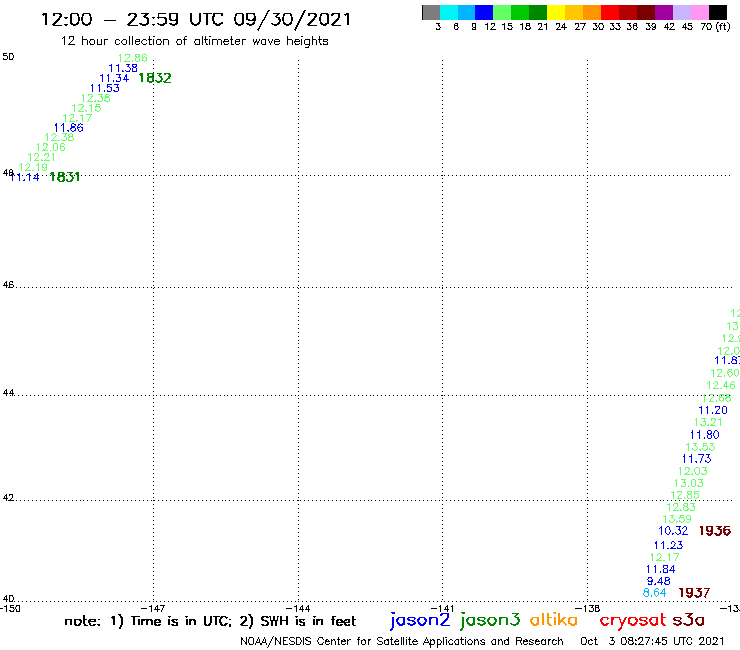
Task: Click the 12.85 wave height reading
Action: (x=685, y=495)
